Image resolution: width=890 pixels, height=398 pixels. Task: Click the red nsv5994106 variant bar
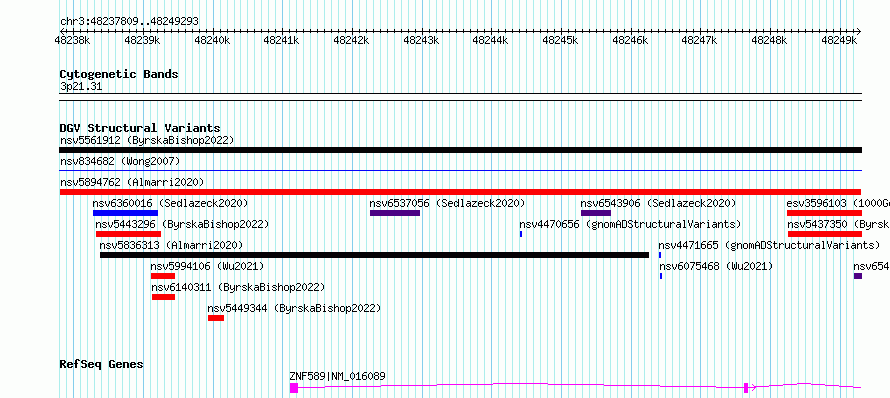[163, 276]
